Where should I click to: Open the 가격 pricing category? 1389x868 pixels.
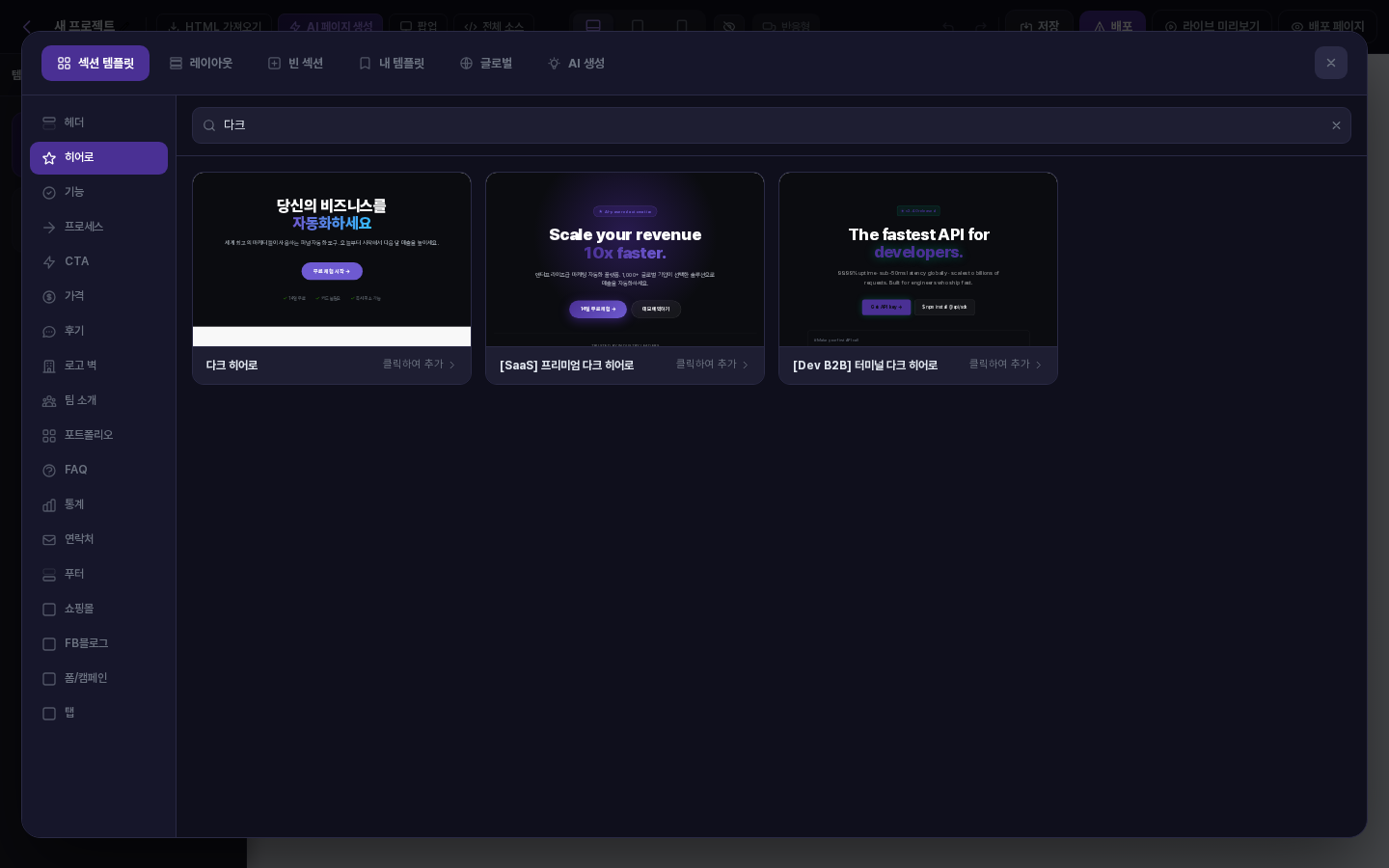(98, 296)
